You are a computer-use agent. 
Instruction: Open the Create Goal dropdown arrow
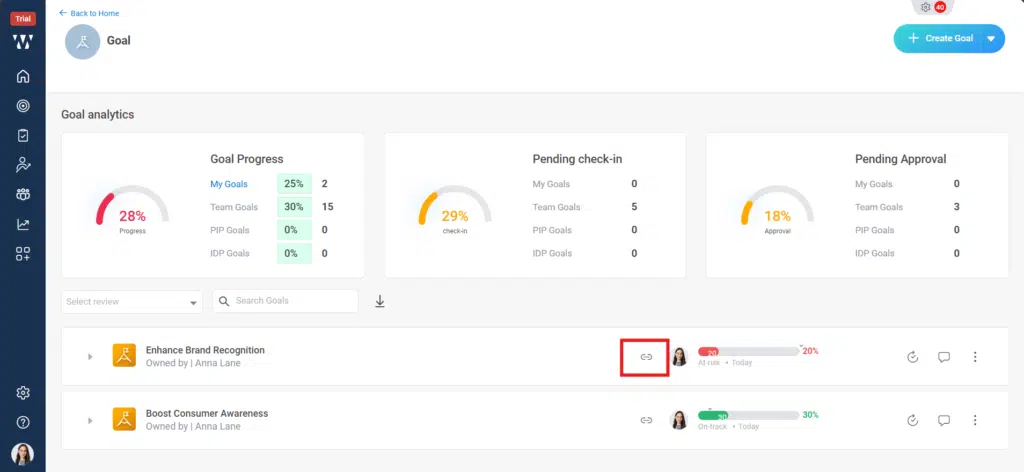coord(990,39)
